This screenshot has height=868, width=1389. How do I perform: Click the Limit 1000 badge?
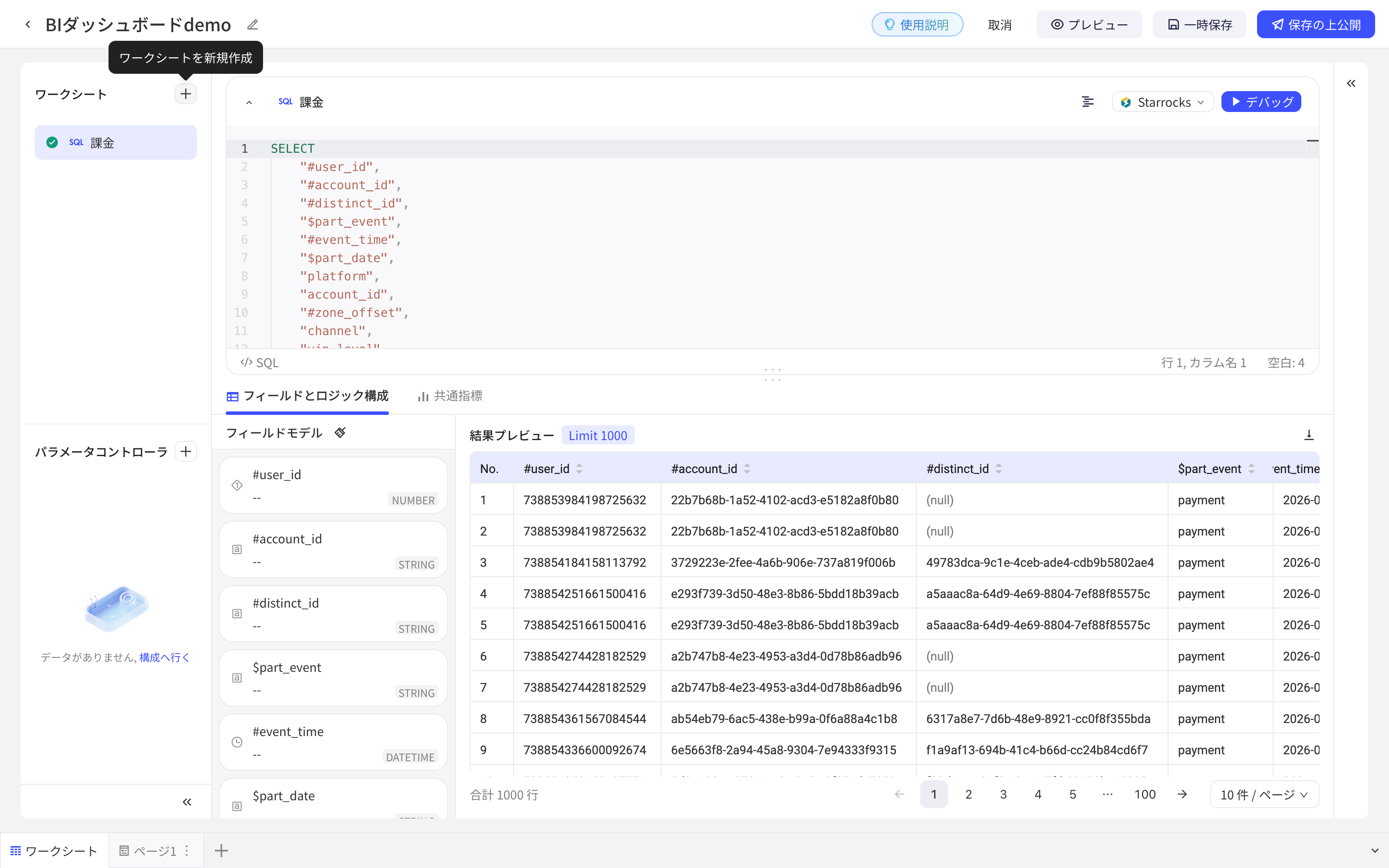(598, 436)
